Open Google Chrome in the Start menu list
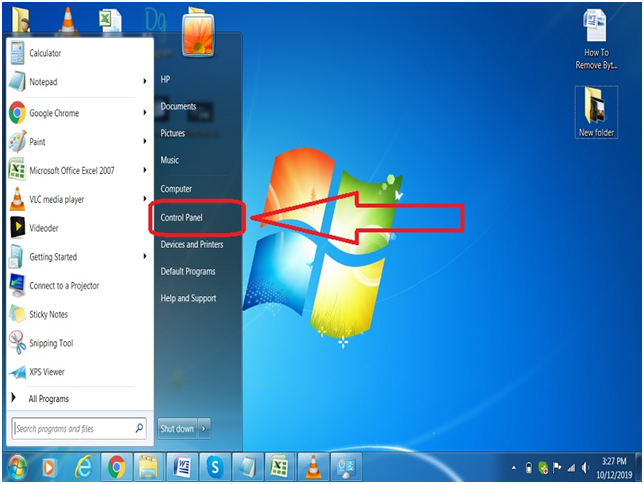Screen dimensions: 644x484 [78, 113]
